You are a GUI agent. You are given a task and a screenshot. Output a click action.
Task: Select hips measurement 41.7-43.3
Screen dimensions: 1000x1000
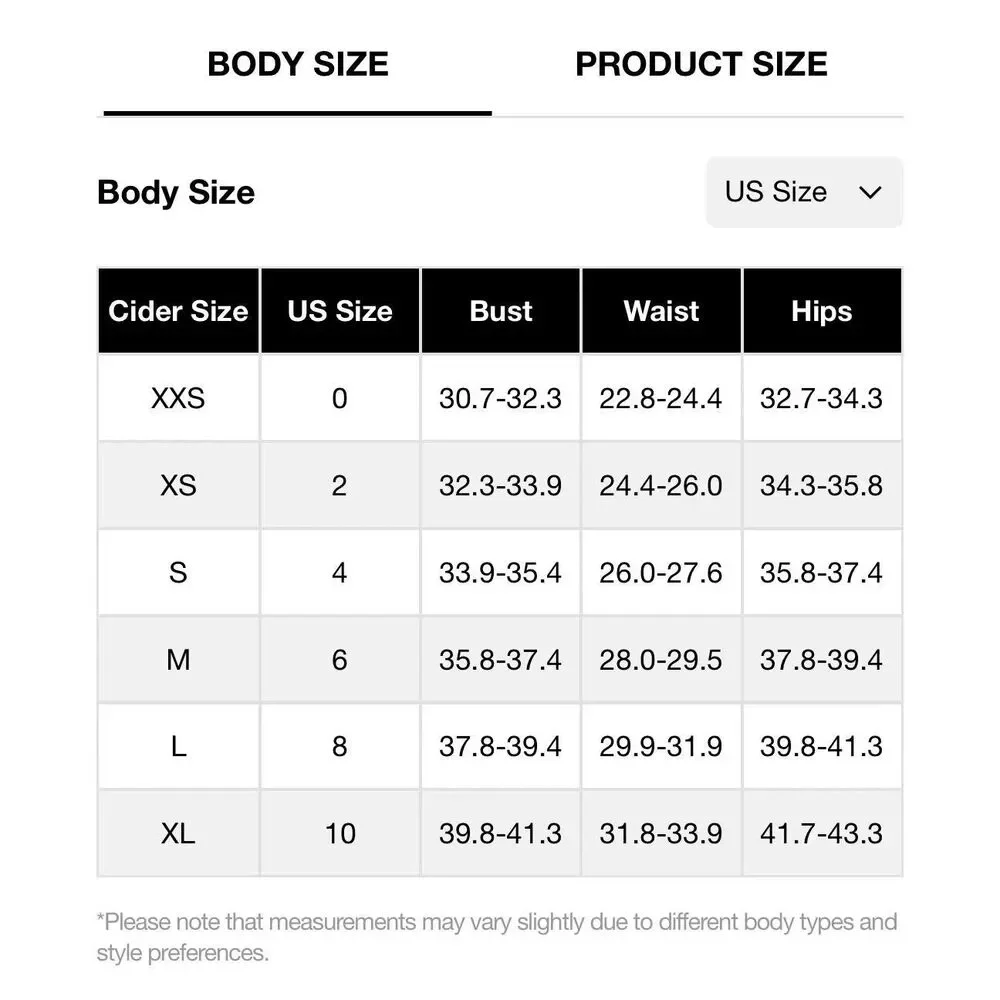click(x=821, y=833)
